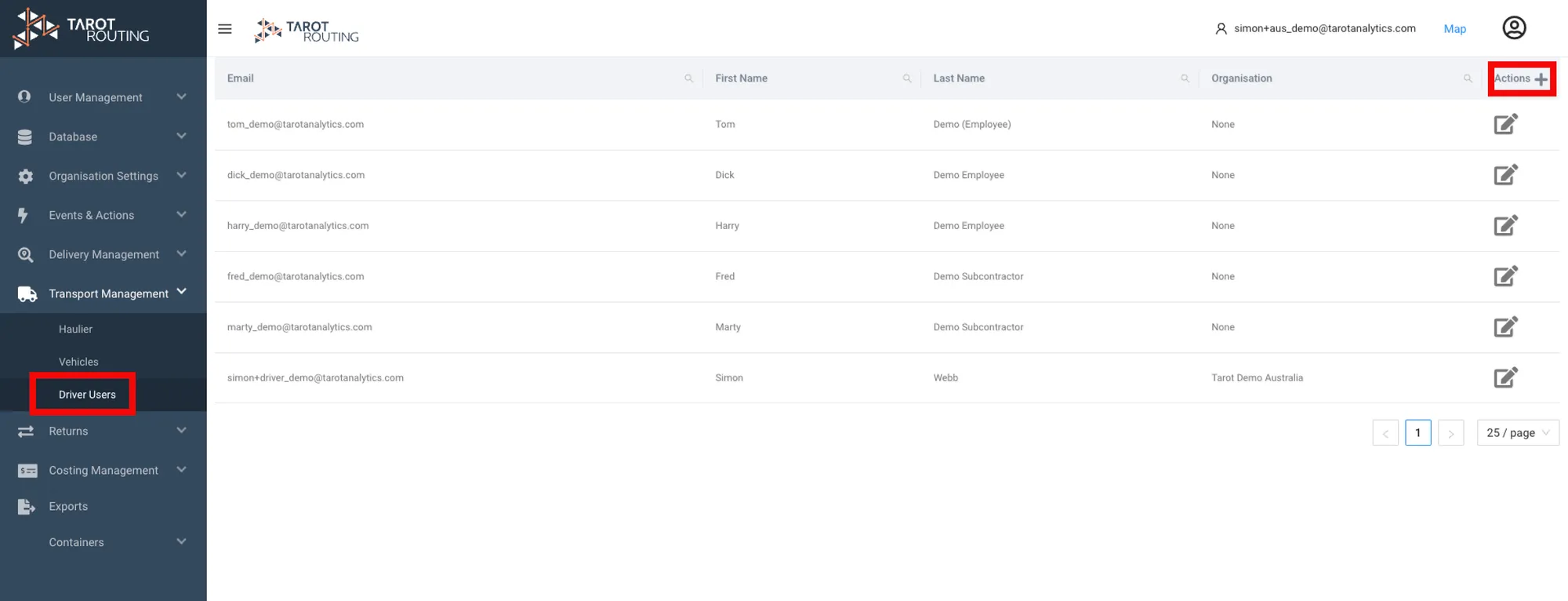Expand Organisation Settings in the sidebar
The height and width of the screenshot is (601, 1568).
tap(103, 176)
